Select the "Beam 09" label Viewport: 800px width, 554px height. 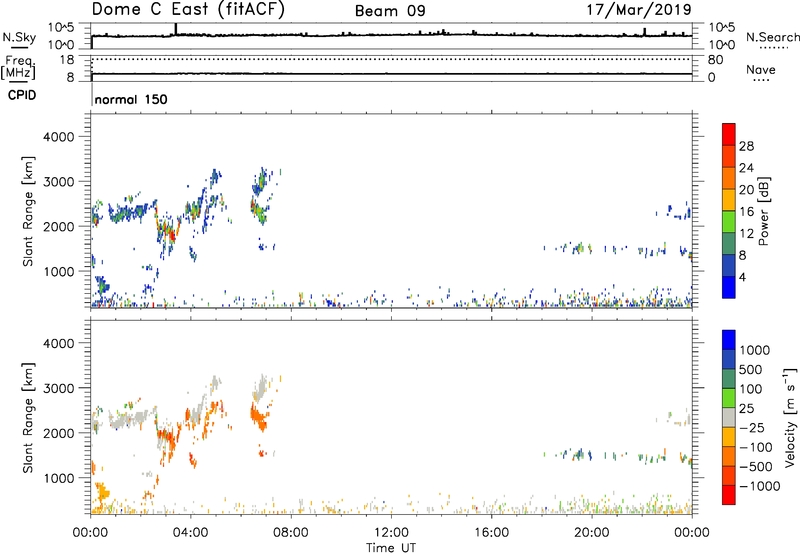pos(390,11)
